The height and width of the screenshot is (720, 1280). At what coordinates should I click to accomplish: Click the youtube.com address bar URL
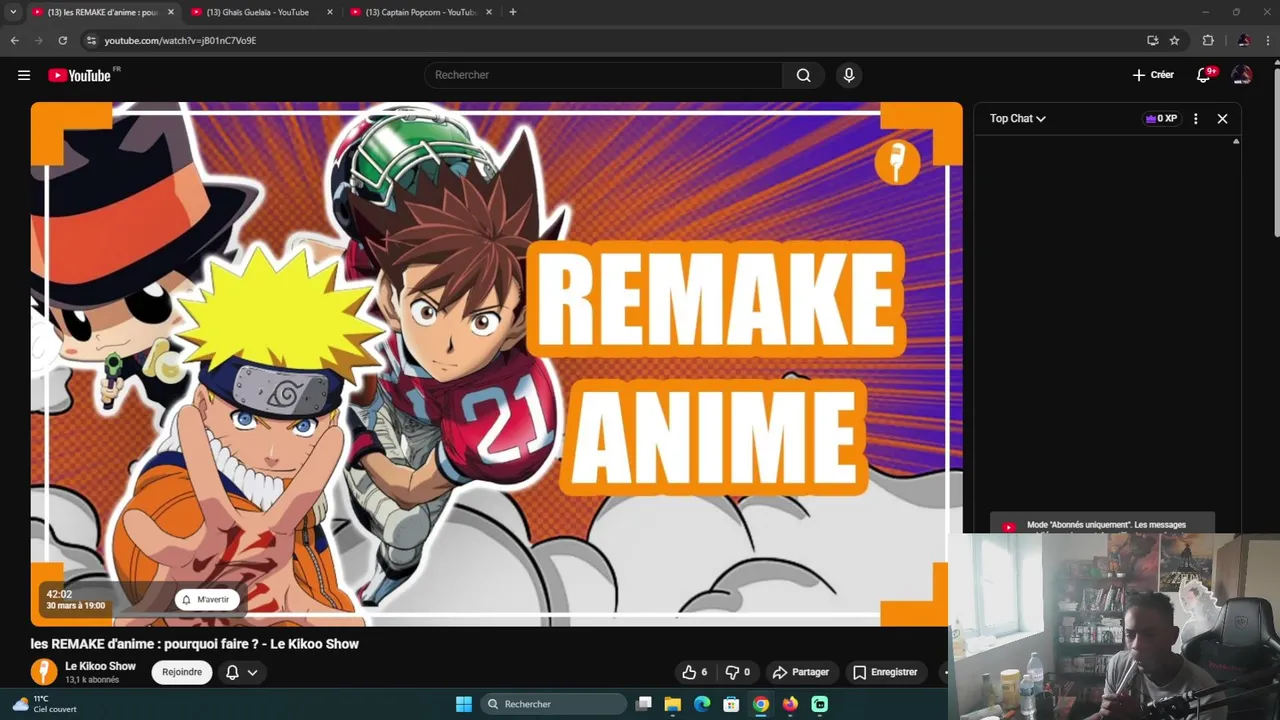(180, 40)
